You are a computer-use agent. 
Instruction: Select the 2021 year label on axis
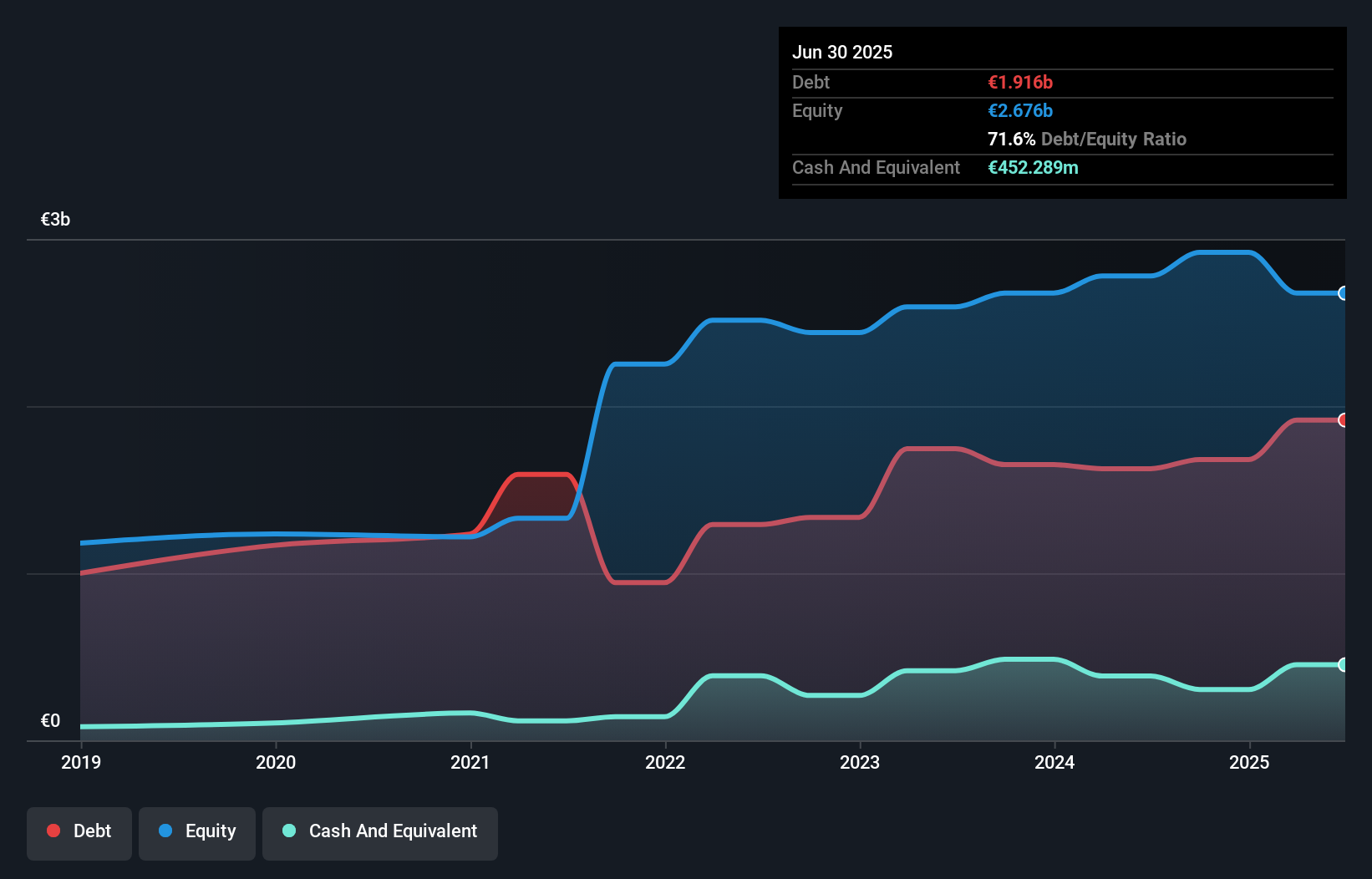[x=471, y=762]
